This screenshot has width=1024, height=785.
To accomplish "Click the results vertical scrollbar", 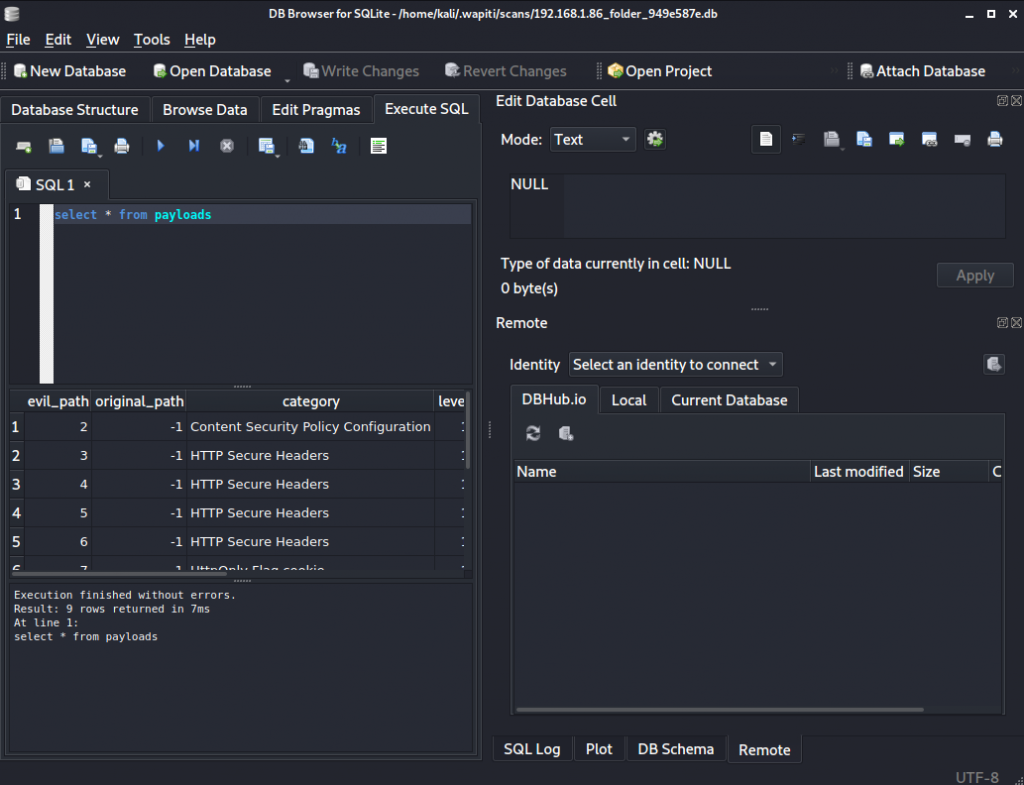I will tap(468, 431).
